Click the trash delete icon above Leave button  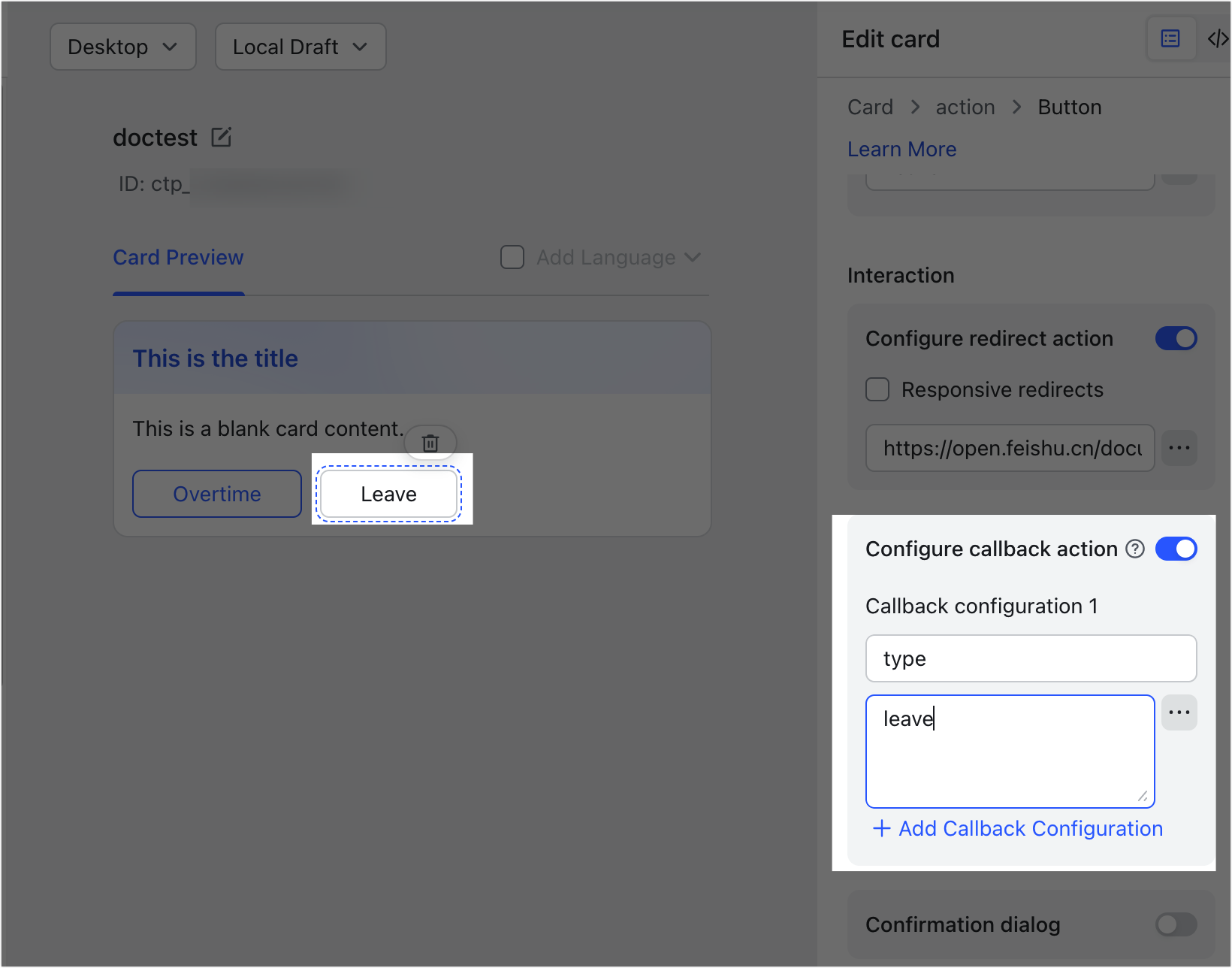coord(430,443)
